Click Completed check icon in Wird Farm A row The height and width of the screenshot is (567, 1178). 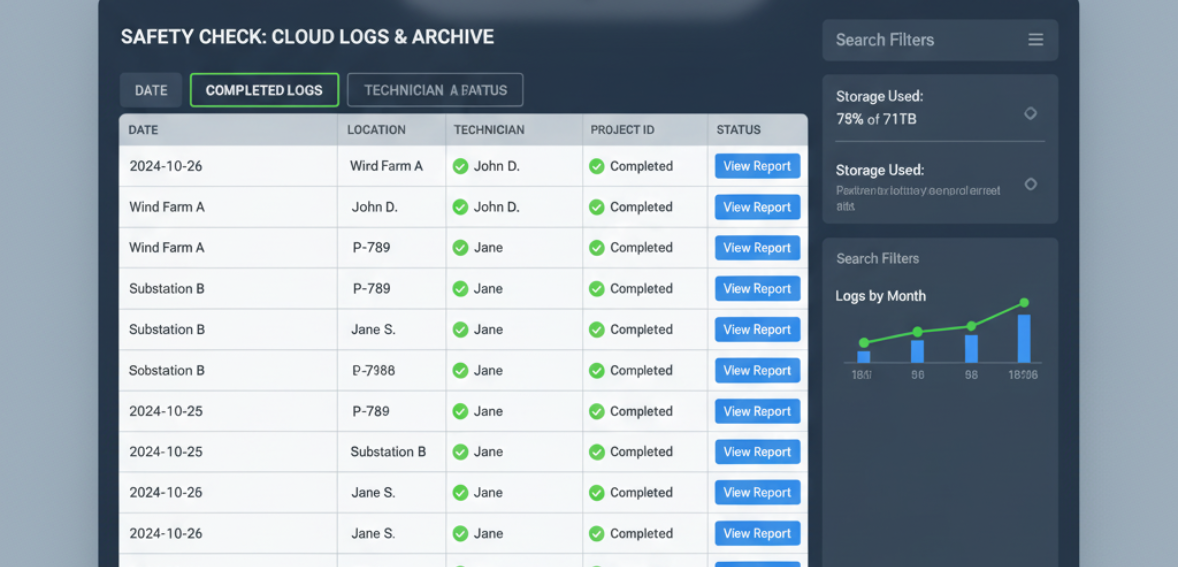pyautogui.click(x=596, y=166)
